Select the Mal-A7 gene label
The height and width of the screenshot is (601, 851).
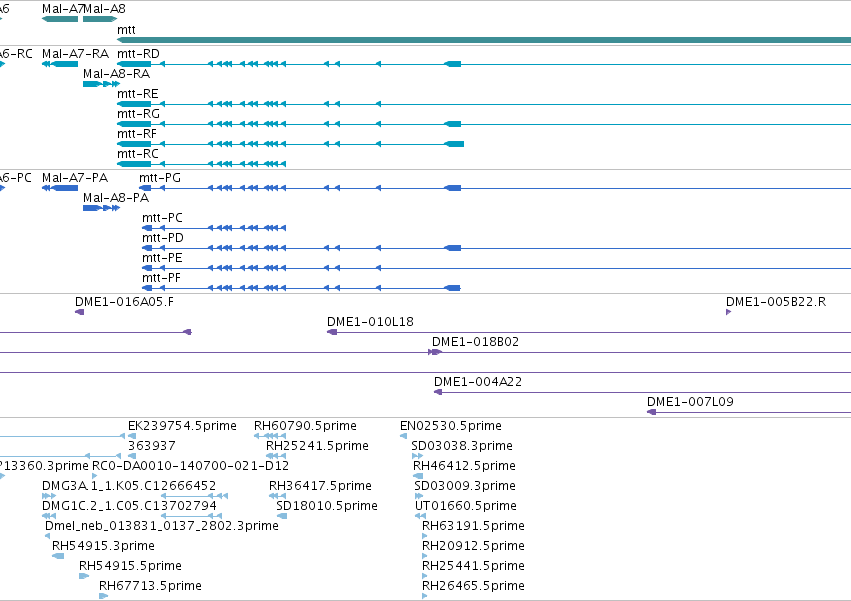pyautogui.click(x=62, y=9)
